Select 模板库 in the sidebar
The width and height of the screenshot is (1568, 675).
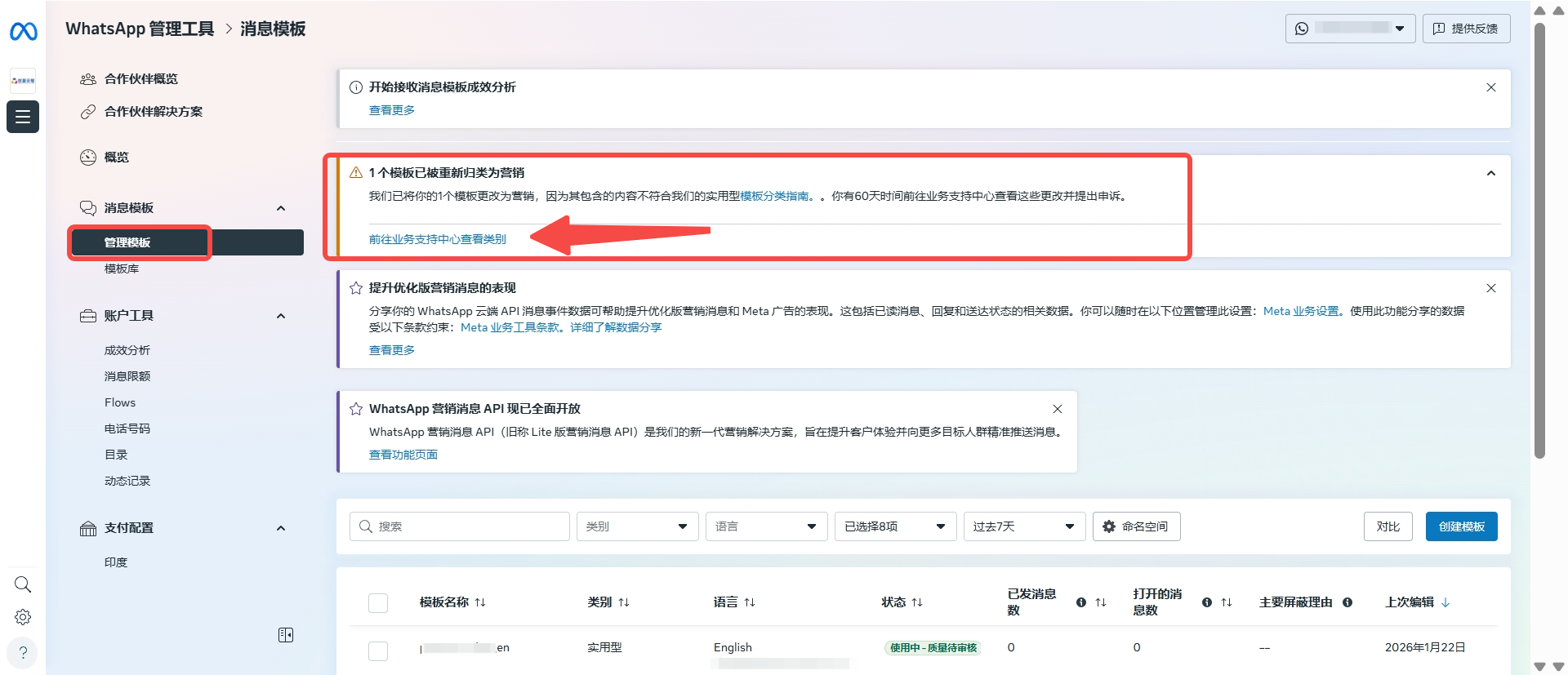(x=122, y=269)
